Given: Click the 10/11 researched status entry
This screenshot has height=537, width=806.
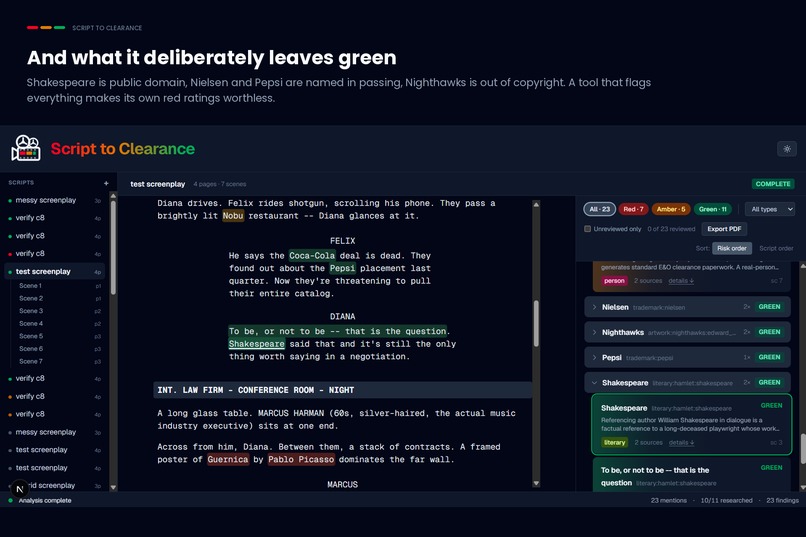Looking at the screenshot, I should coord(726,501).
